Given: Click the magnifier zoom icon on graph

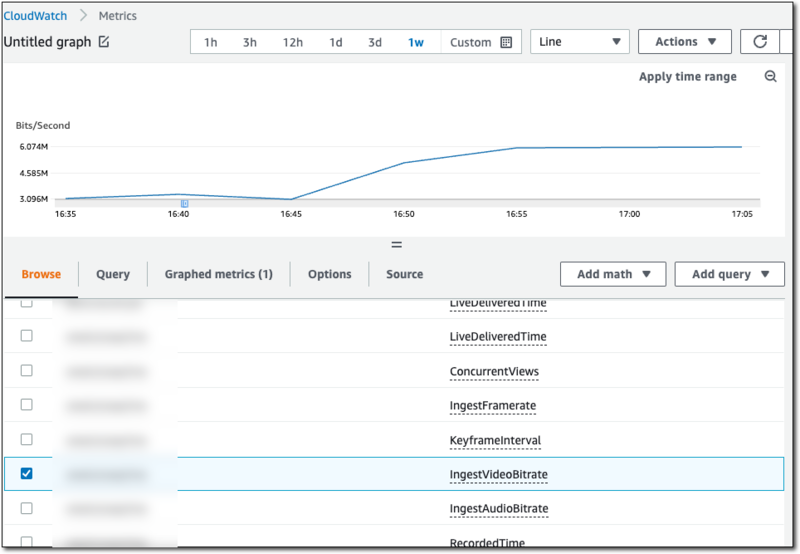Looking at the screenshot, I should coord(770,77).
